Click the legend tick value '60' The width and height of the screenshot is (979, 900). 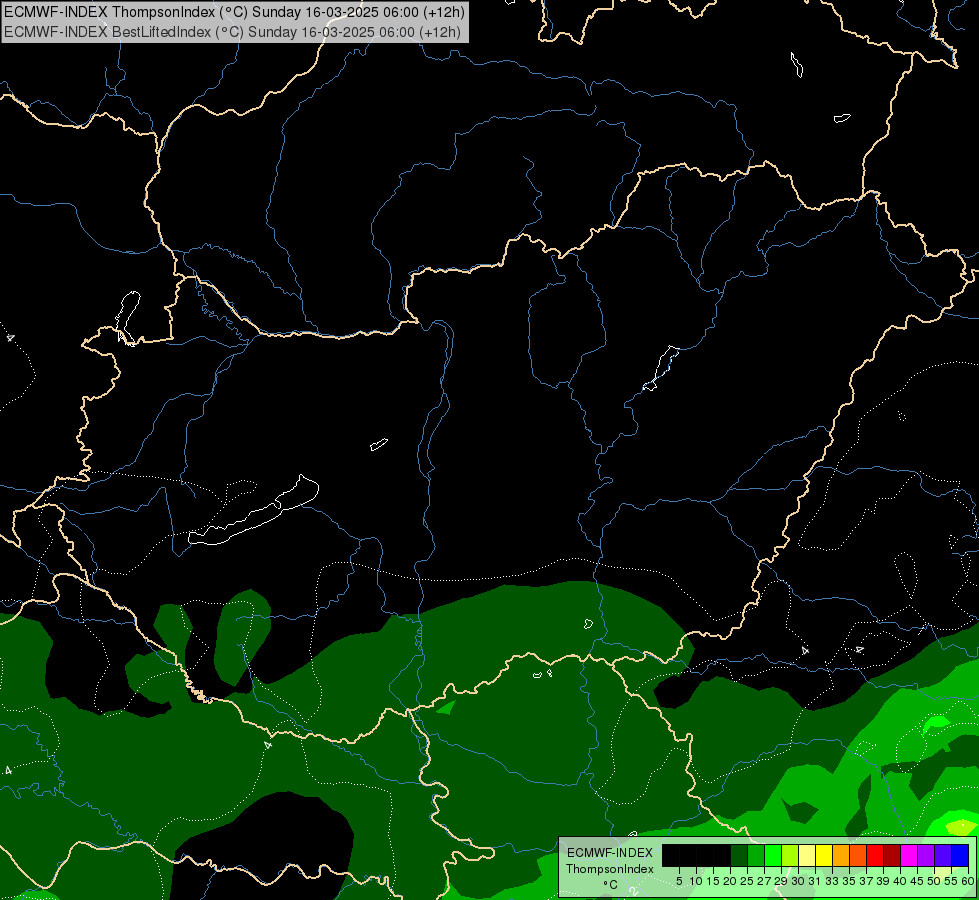click(968, 881)
